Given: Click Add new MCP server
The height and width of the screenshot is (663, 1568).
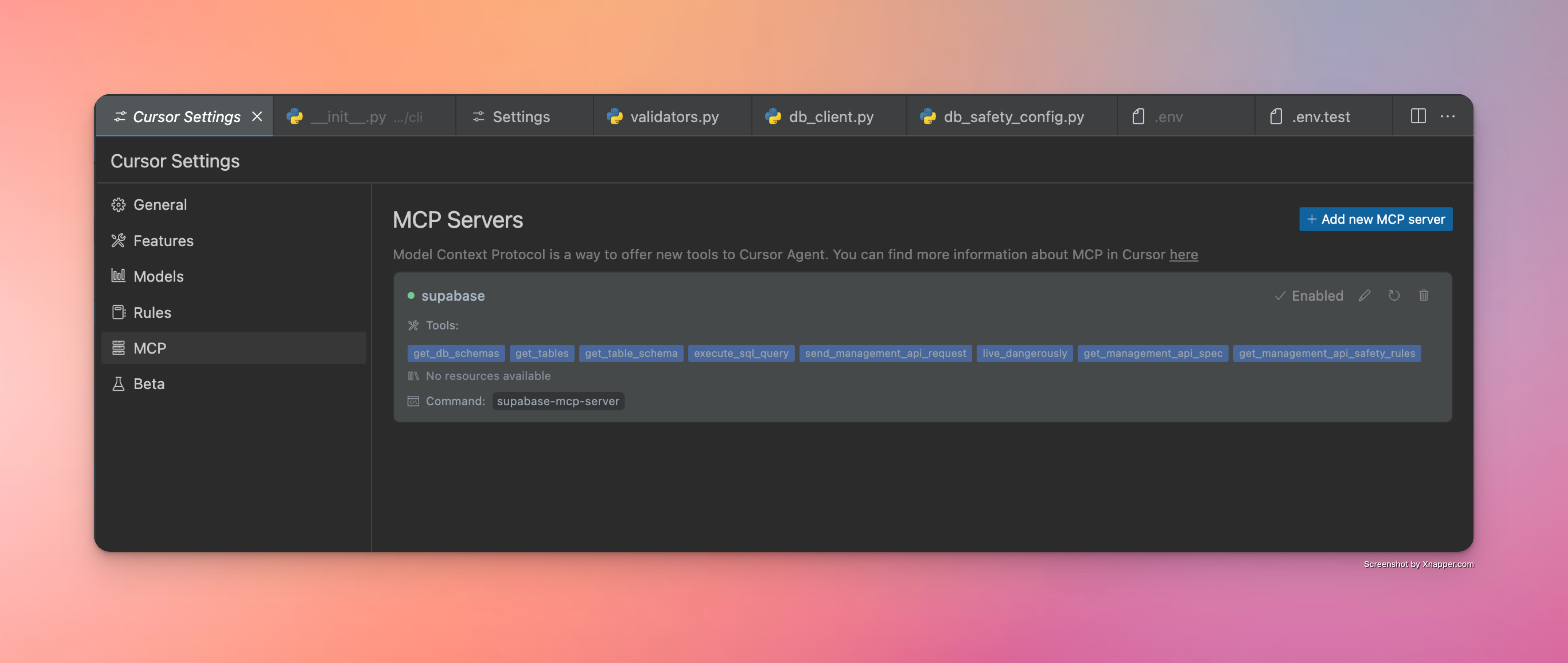Looking at the screenshot, I should click(1376, 219).
